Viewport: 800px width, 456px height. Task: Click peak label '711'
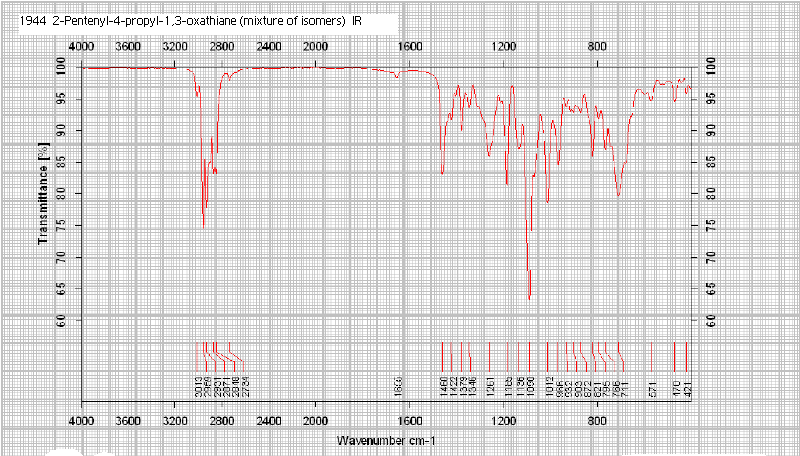point(624,389)
